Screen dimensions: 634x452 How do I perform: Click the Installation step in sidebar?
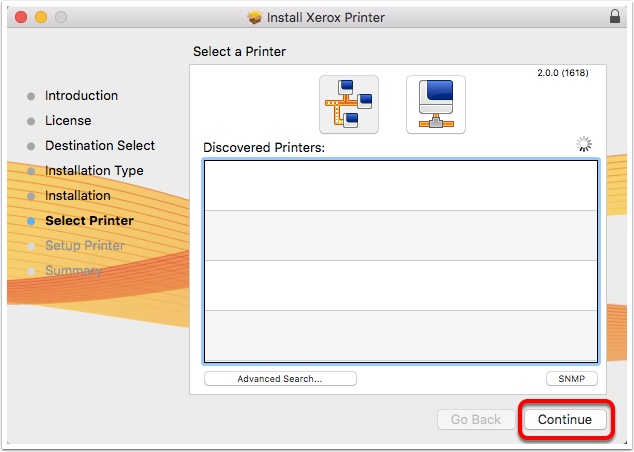78,196
